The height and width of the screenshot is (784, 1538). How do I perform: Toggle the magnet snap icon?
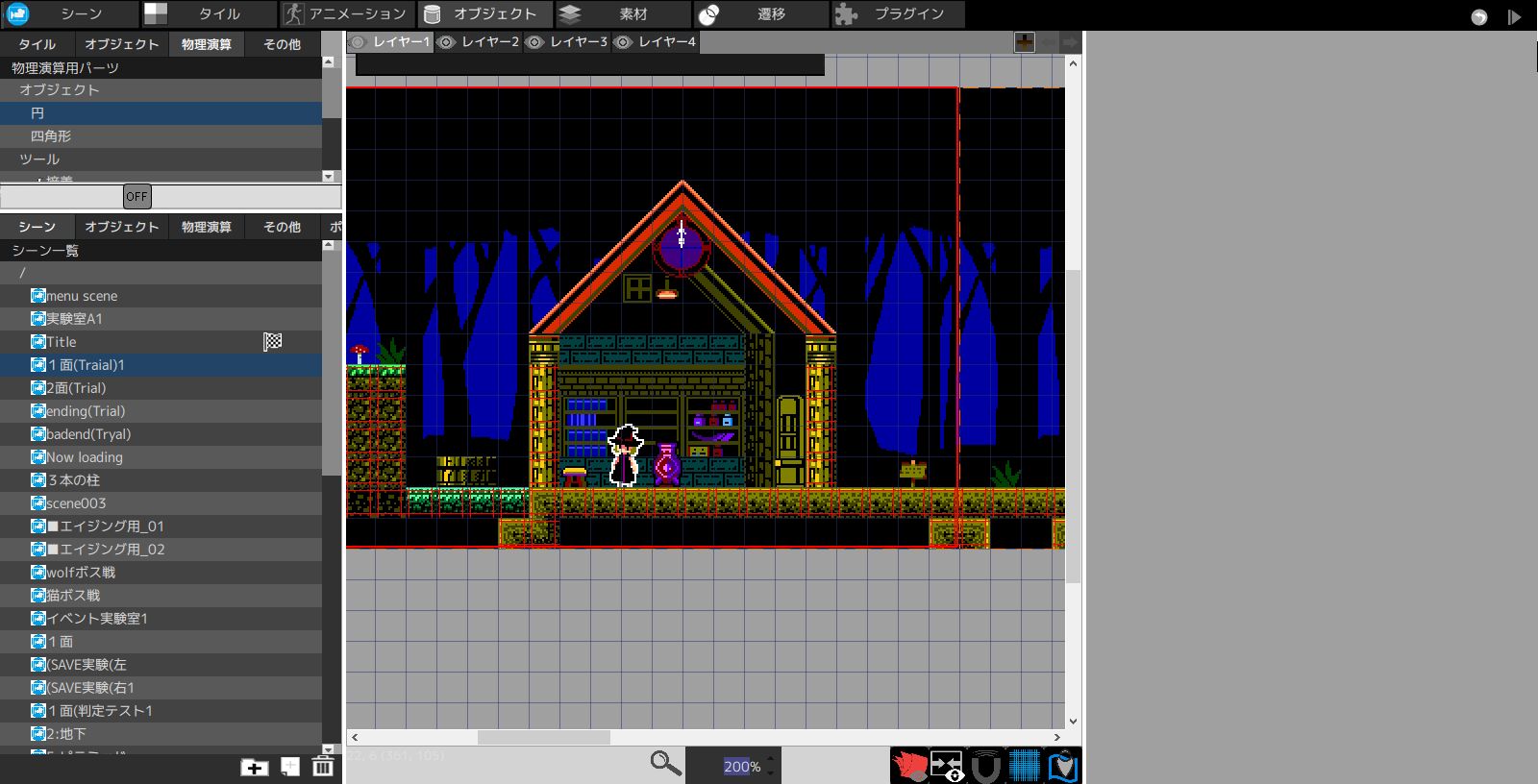coord(985,767)
